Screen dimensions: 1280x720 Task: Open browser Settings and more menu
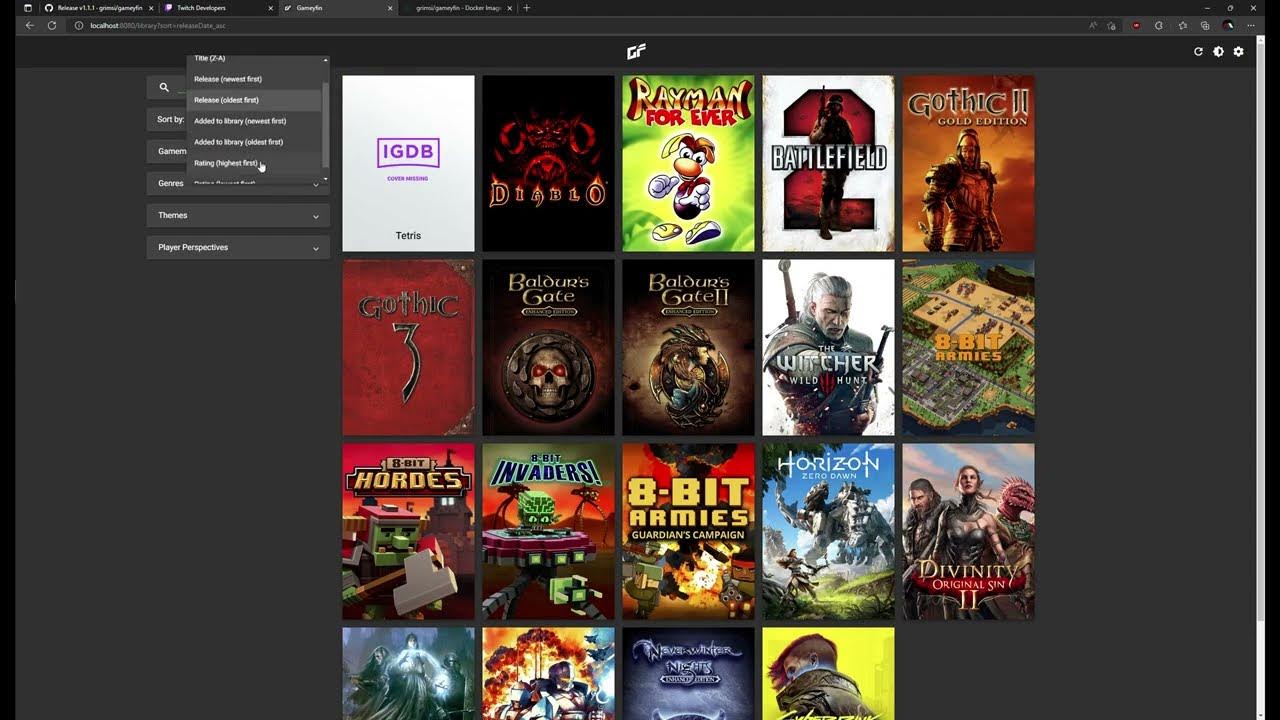pos(1251,25)
